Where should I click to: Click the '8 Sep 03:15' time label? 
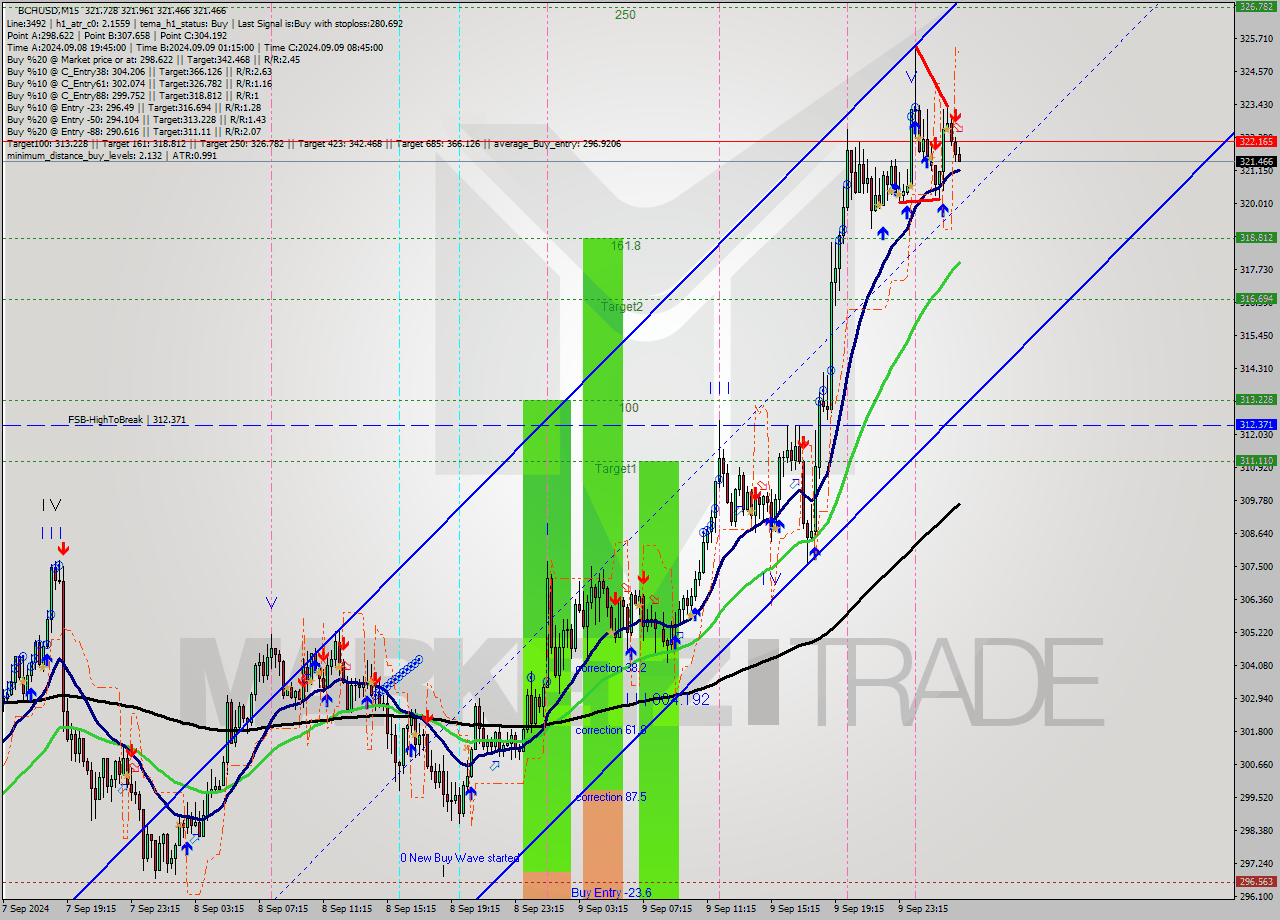tap(220, 910)
